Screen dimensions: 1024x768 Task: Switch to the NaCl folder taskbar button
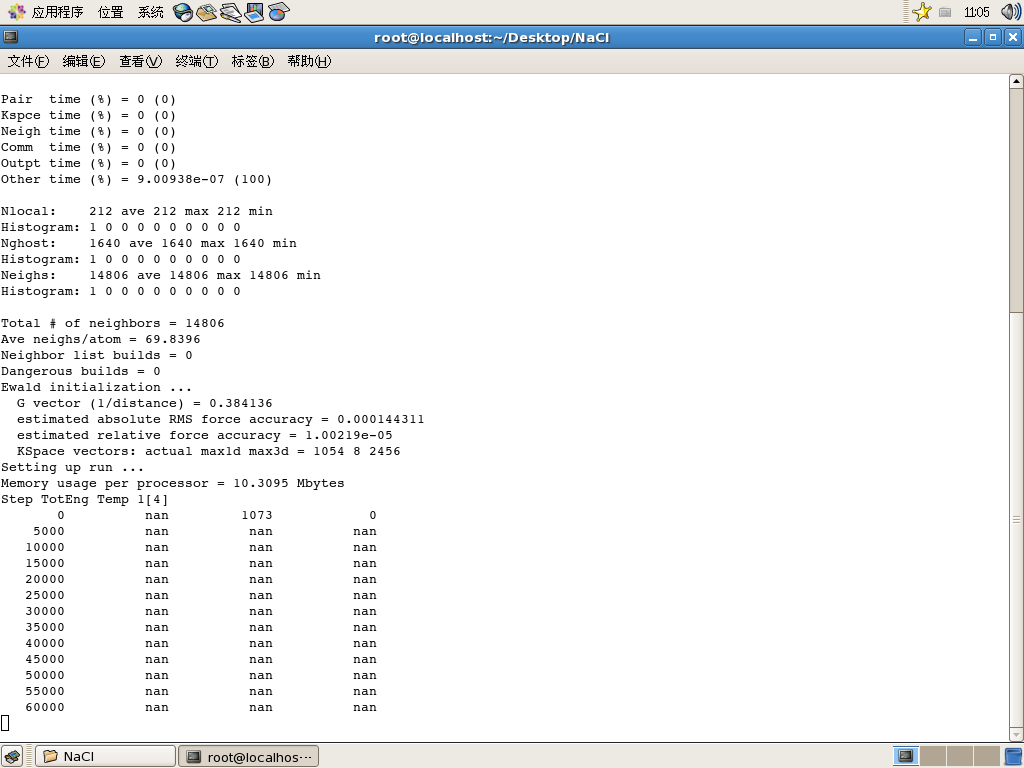coord(105,756)
